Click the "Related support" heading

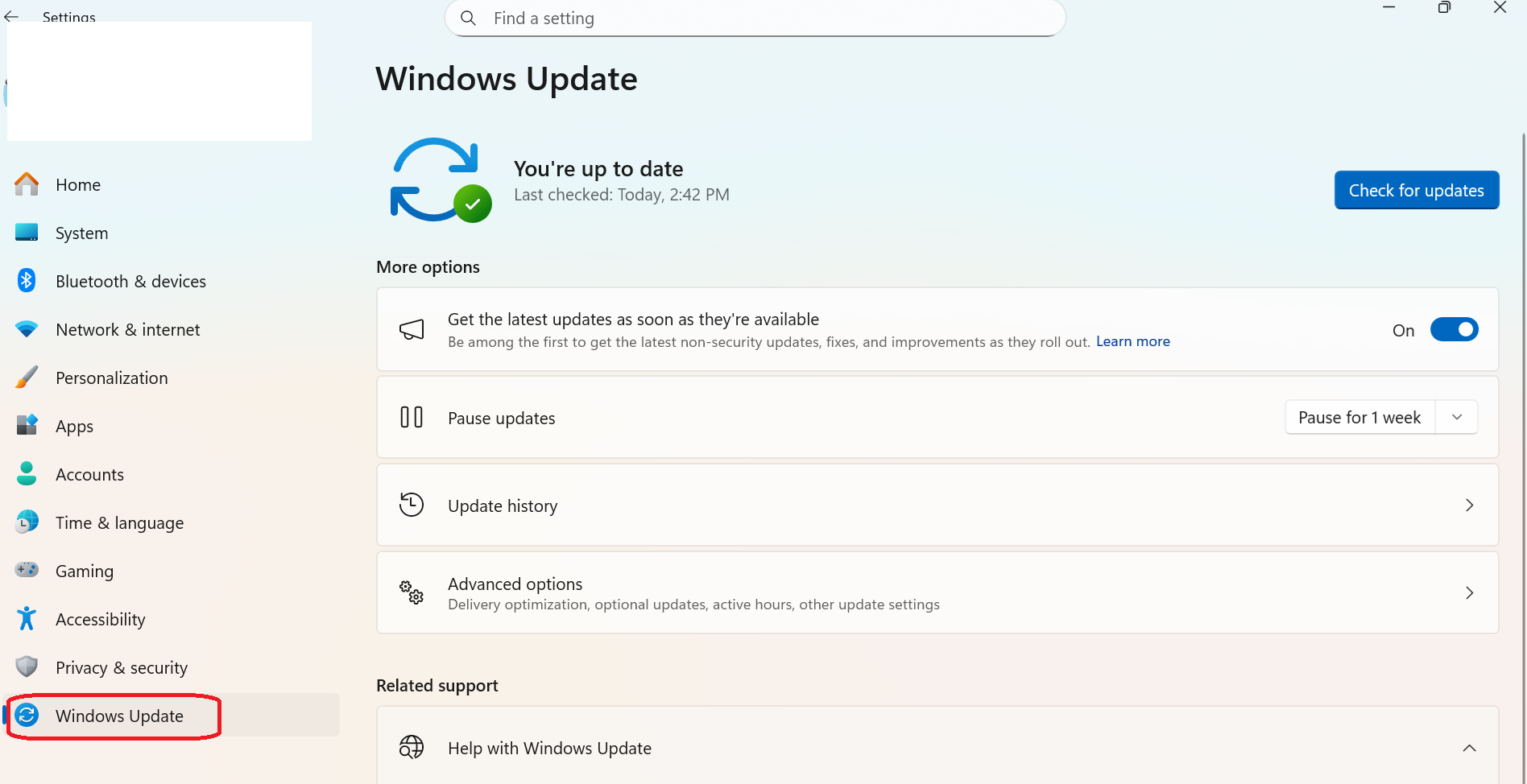437,685
